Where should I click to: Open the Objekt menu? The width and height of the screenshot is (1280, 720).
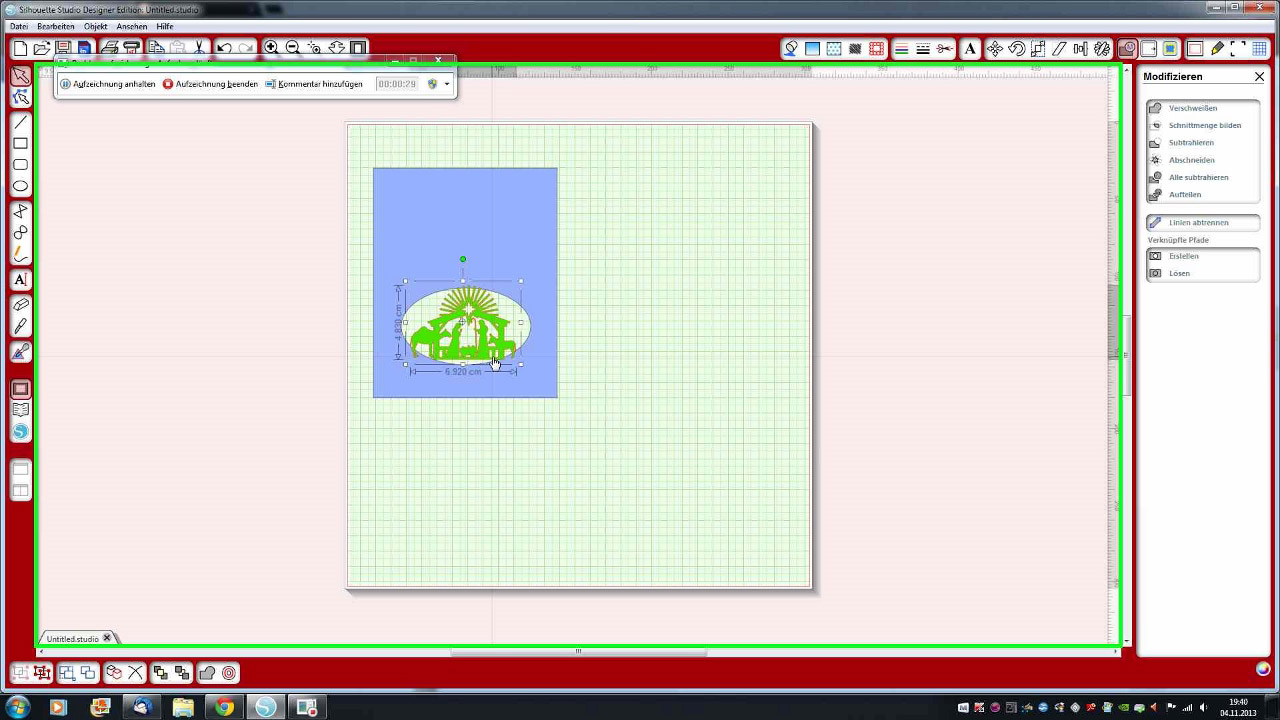point(96,26)
